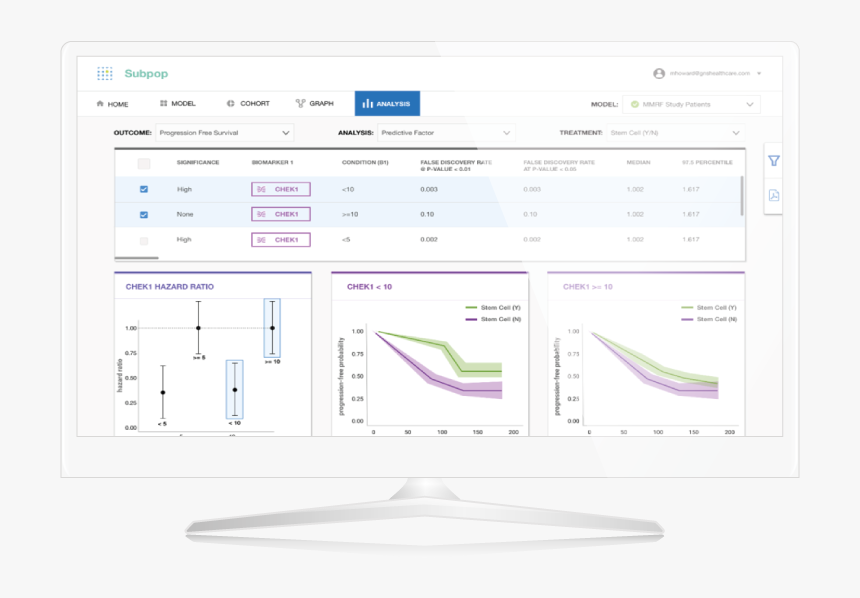Click the Model grid icon
This screenshot has height=598, width=860.
[163, 103]
